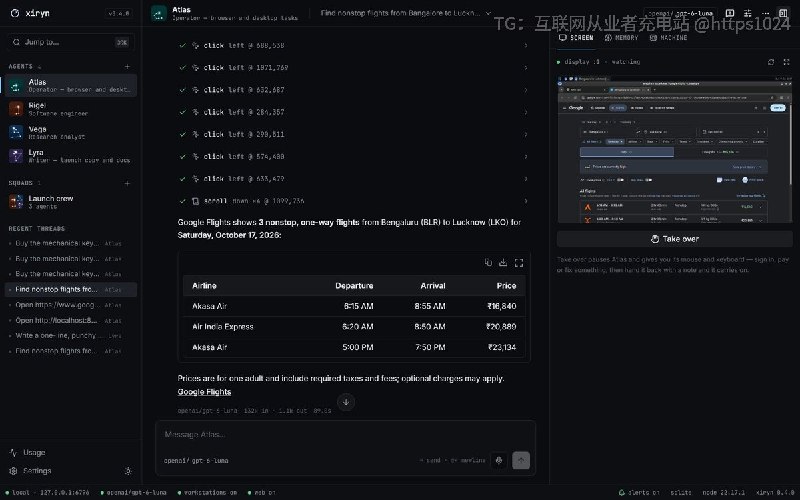Open first 'Buy the mechanical key...' thread
The height and width of the screenshot is (500, 800).
pos(70,243)
